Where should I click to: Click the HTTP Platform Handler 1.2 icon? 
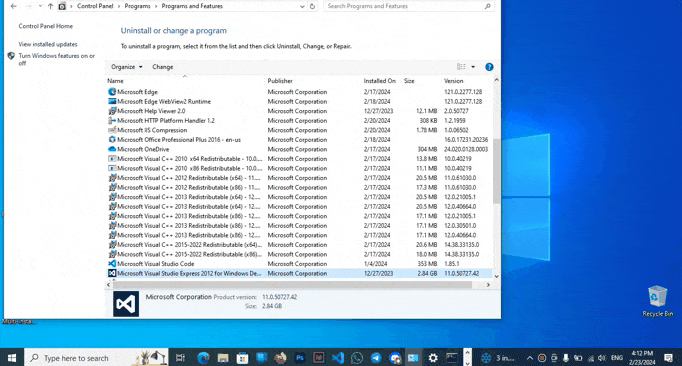coord(112,121)
